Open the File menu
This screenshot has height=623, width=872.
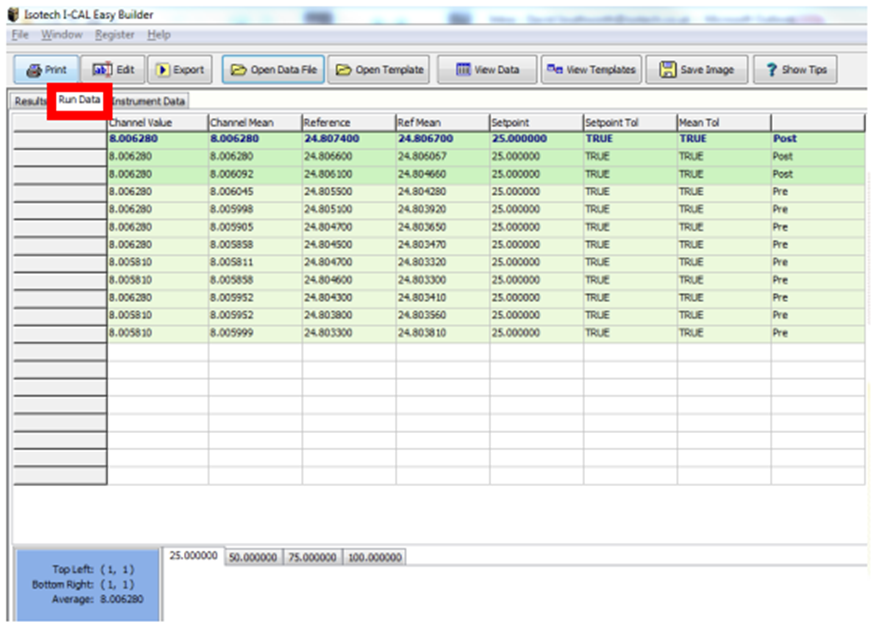point(20,34)
